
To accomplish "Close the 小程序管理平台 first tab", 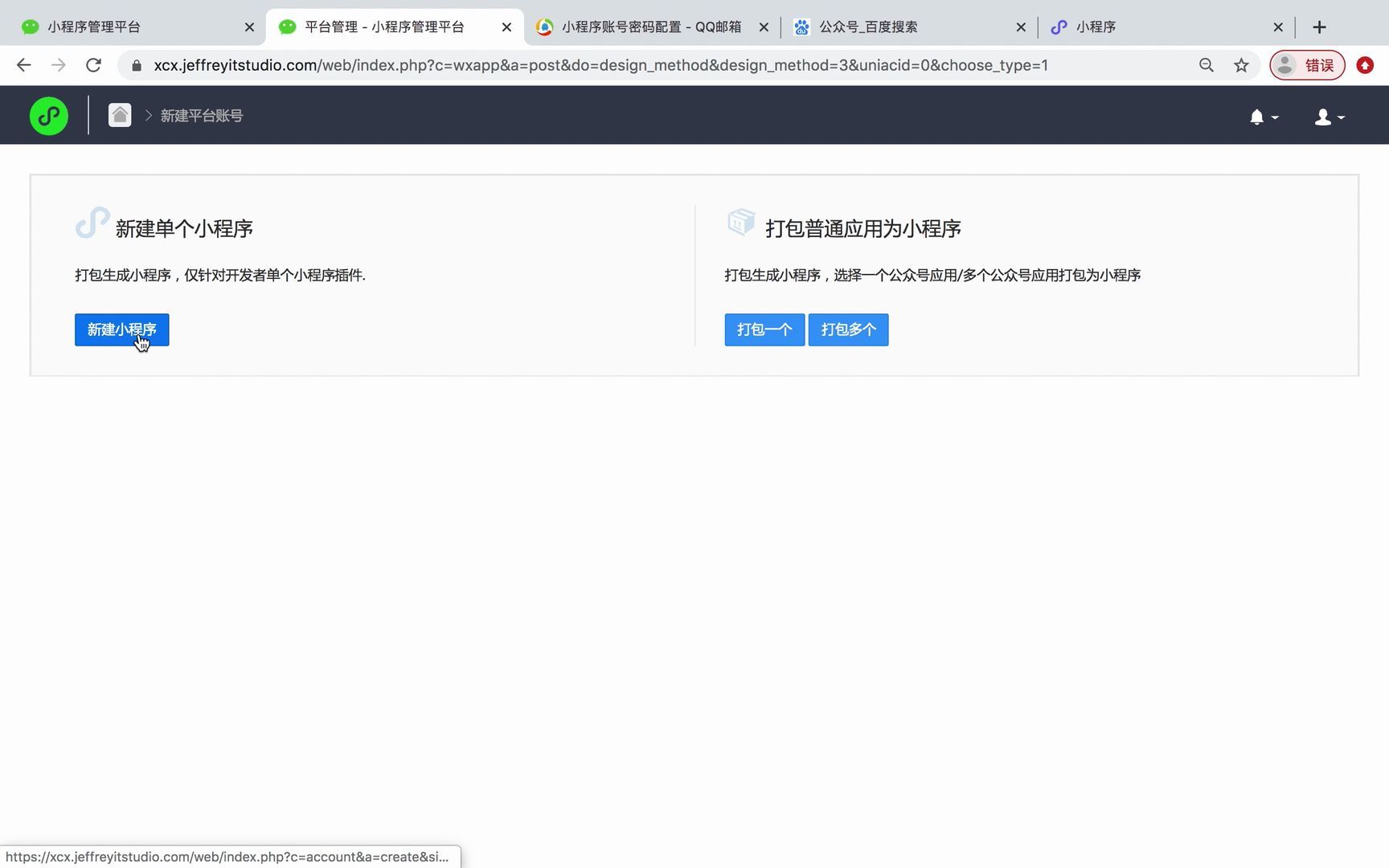I will [x=249, y=27].
